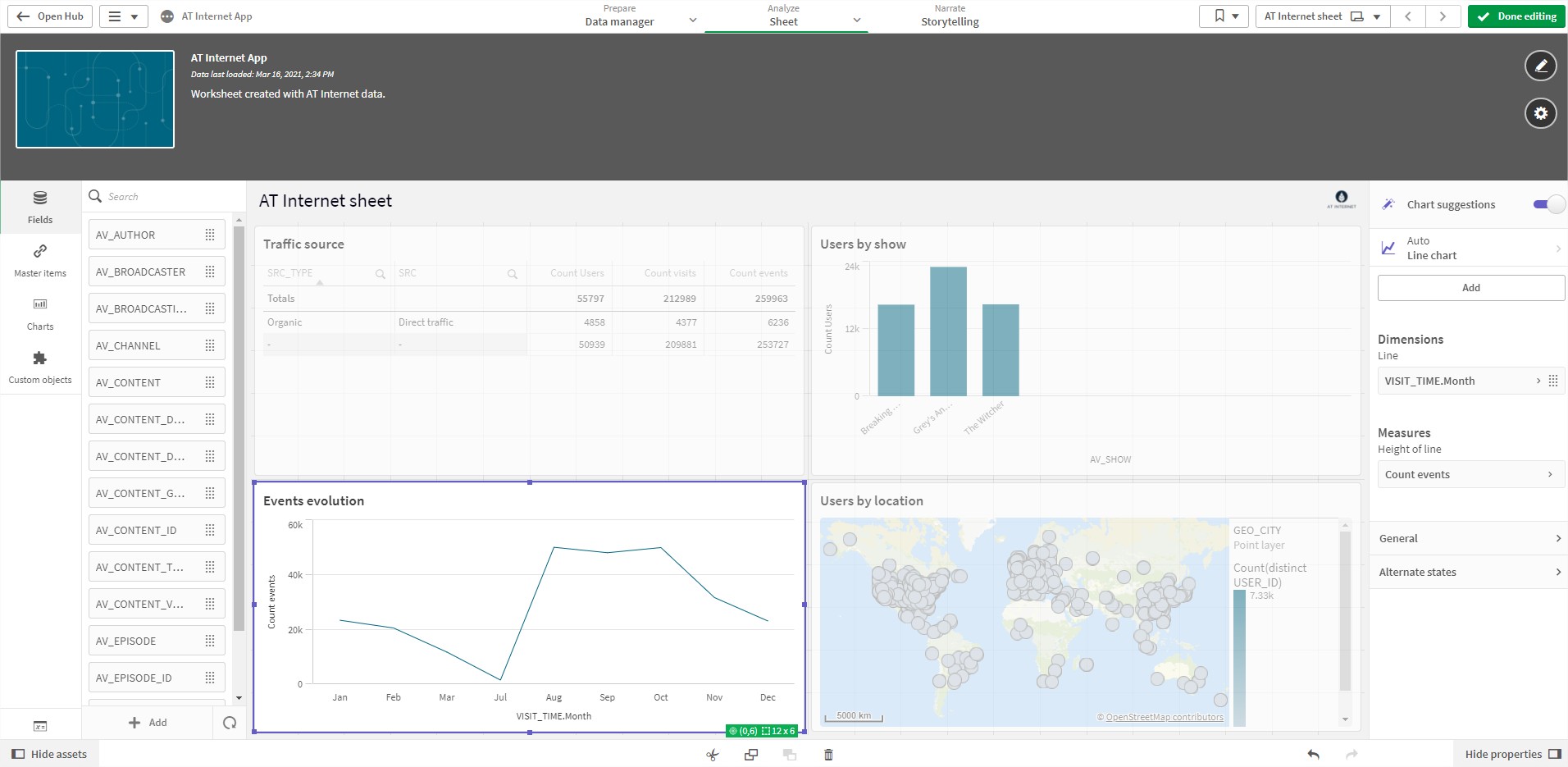Go to previous sheet arrow
The width and height of the screenshot is (1568, 767).
coord(1408,16)
